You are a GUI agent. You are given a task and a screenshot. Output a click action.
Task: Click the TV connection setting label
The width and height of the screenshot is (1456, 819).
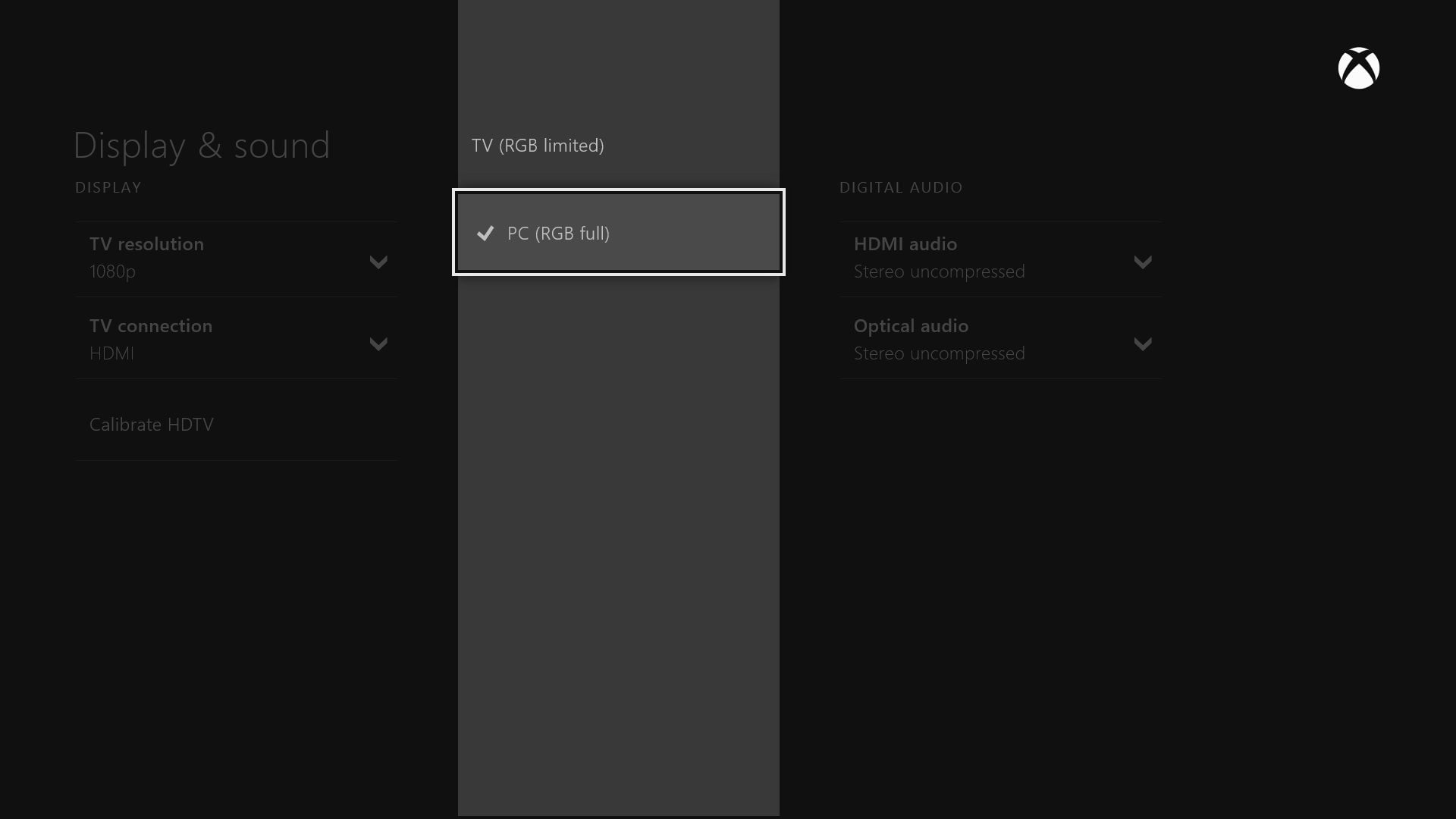[151, 326]
